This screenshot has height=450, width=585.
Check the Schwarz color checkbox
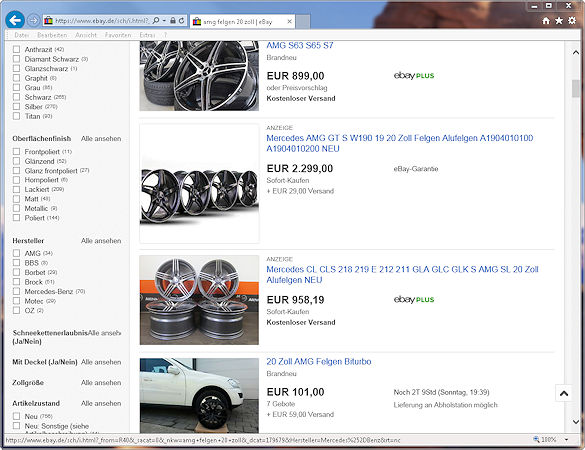pyautogui.click(x=16, y=97)
